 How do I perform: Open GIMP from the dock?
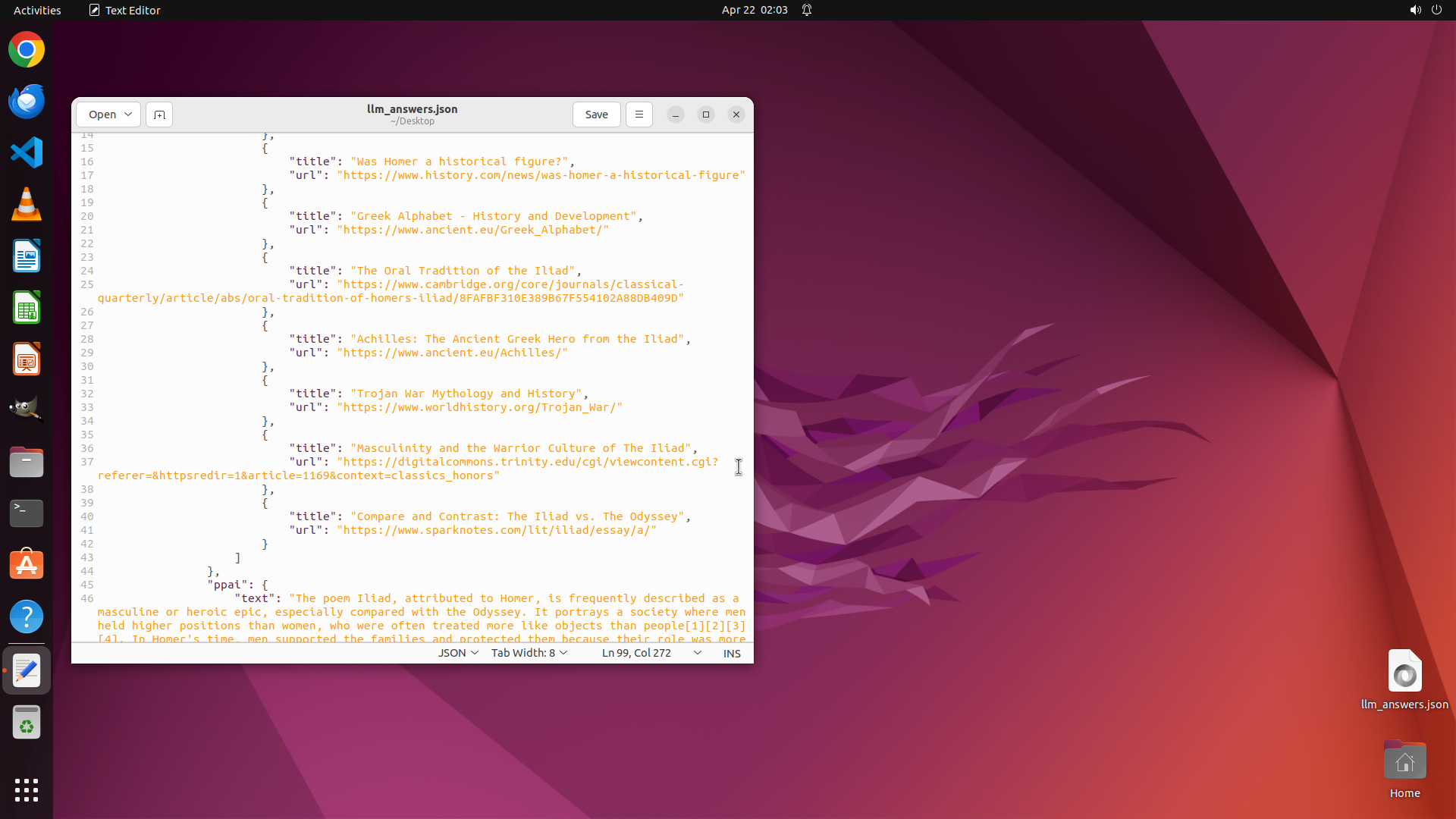(27, 409)
